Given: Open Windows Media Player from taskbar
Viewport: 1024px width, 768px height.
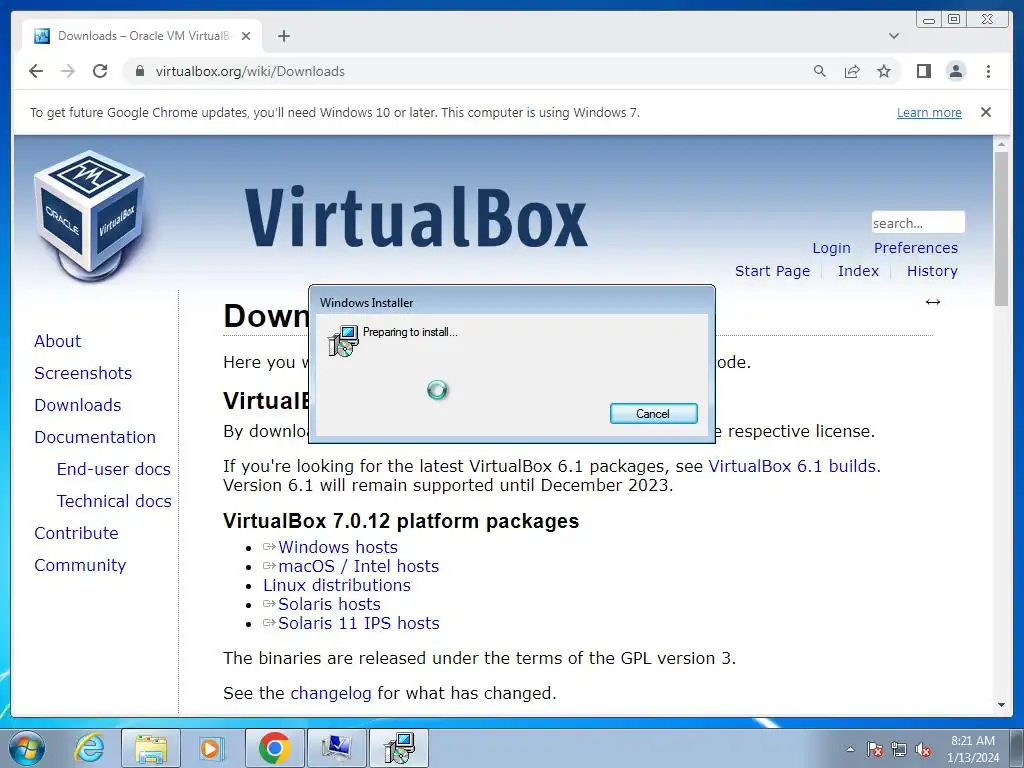Looking at the screenshot, I should [211, 748].
